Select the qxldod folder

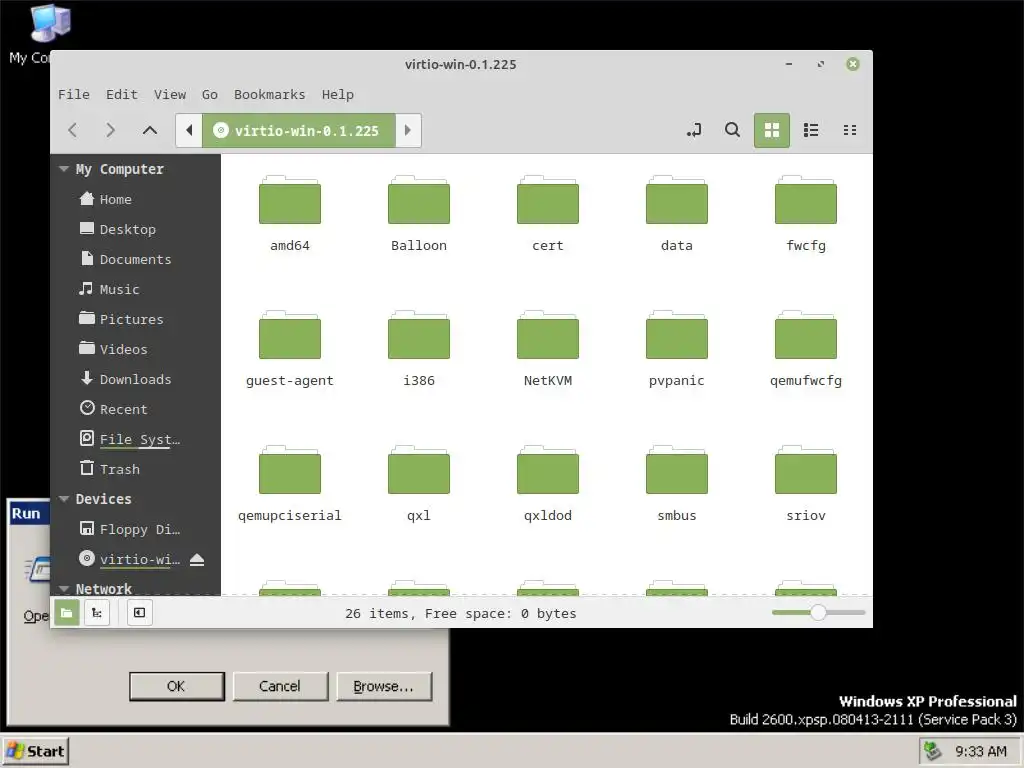click(548, 485)
